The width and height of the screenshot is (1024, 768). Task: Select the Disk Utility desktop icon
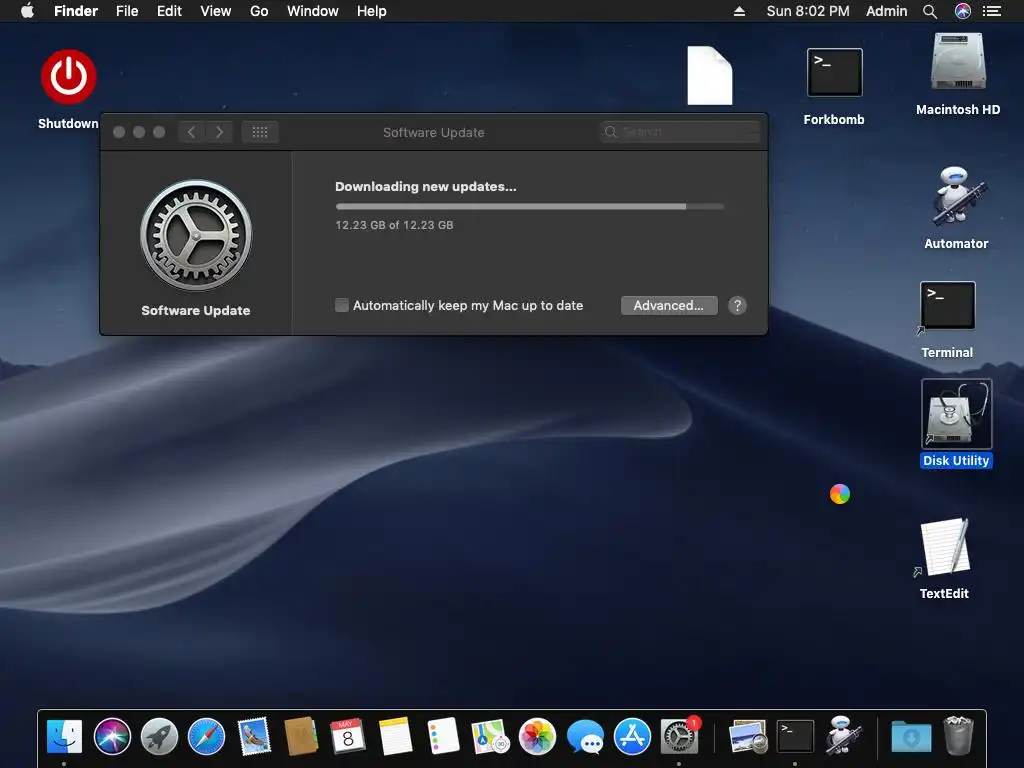[x=956, y=413]
